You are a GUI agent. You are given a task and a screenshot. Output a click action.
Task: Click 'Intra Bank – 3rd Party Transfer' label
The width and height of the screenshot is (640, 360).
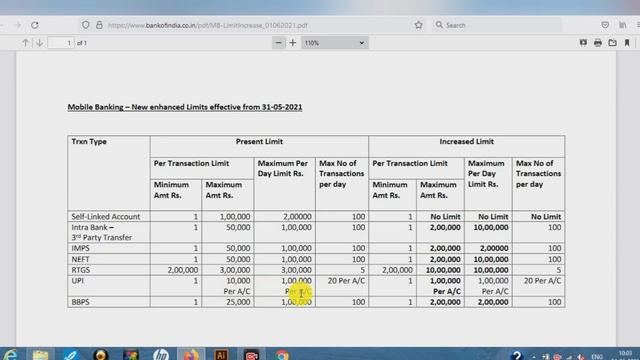[102, 232]
